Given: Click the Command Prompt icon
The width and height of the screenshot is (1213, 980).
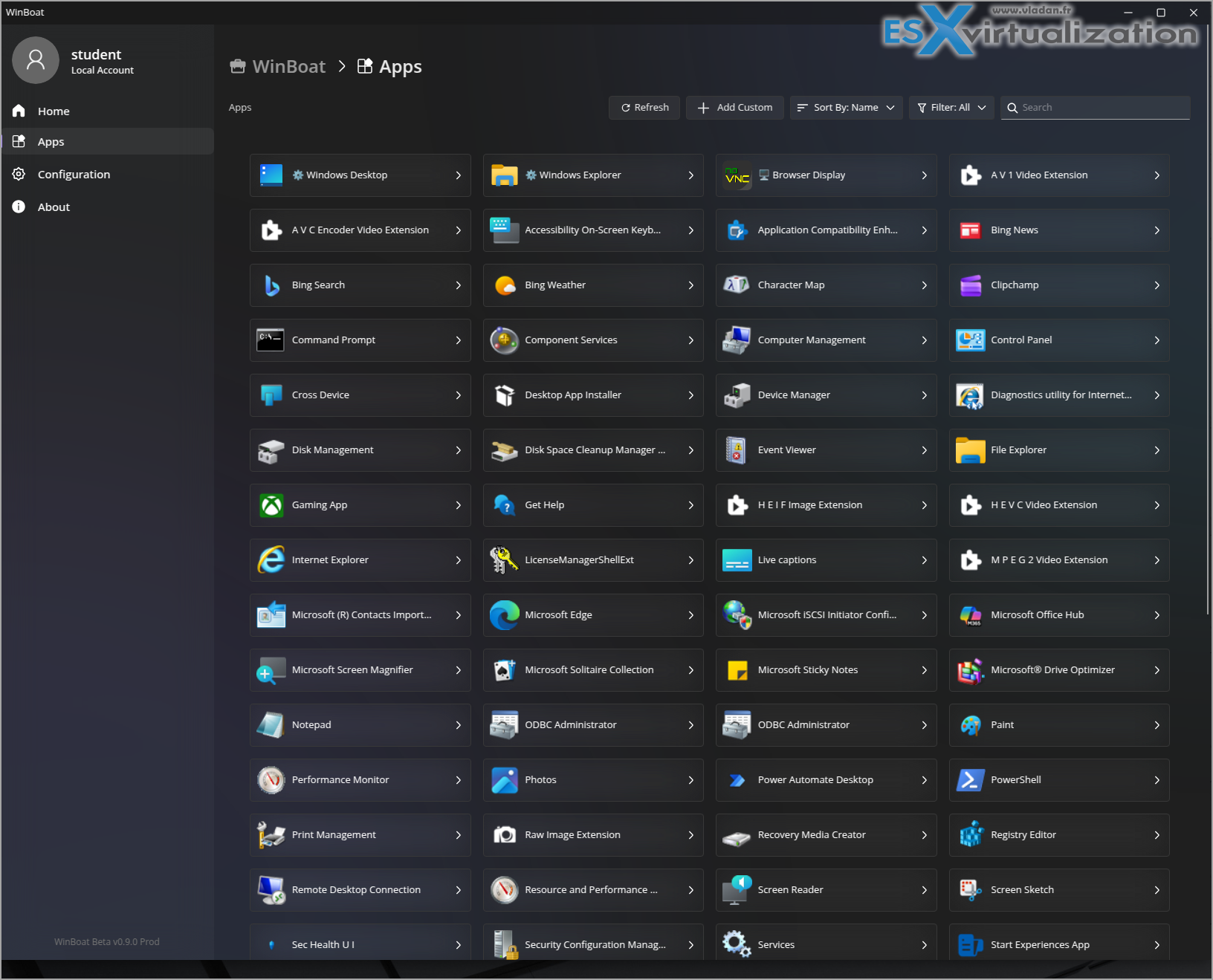Looking at the screenshot, I should tap(271, 340).
